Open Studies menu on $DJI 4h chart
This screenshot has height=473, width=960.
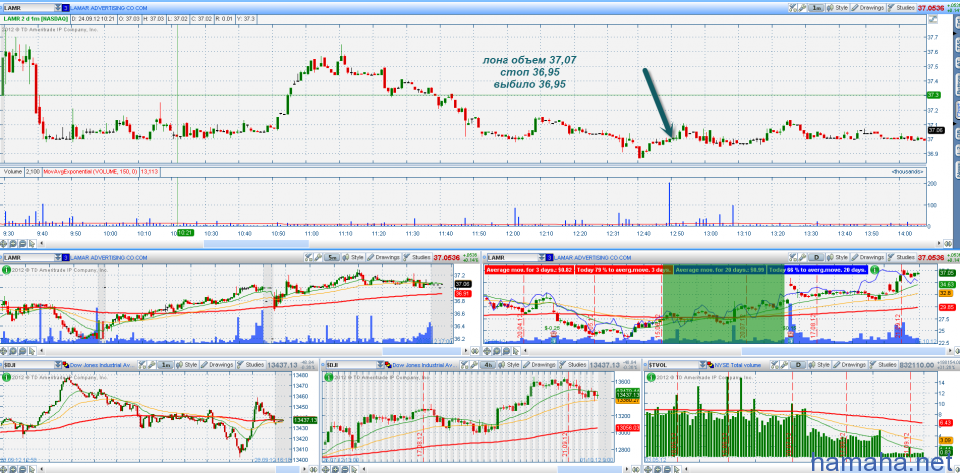click(x=572, y=365)
